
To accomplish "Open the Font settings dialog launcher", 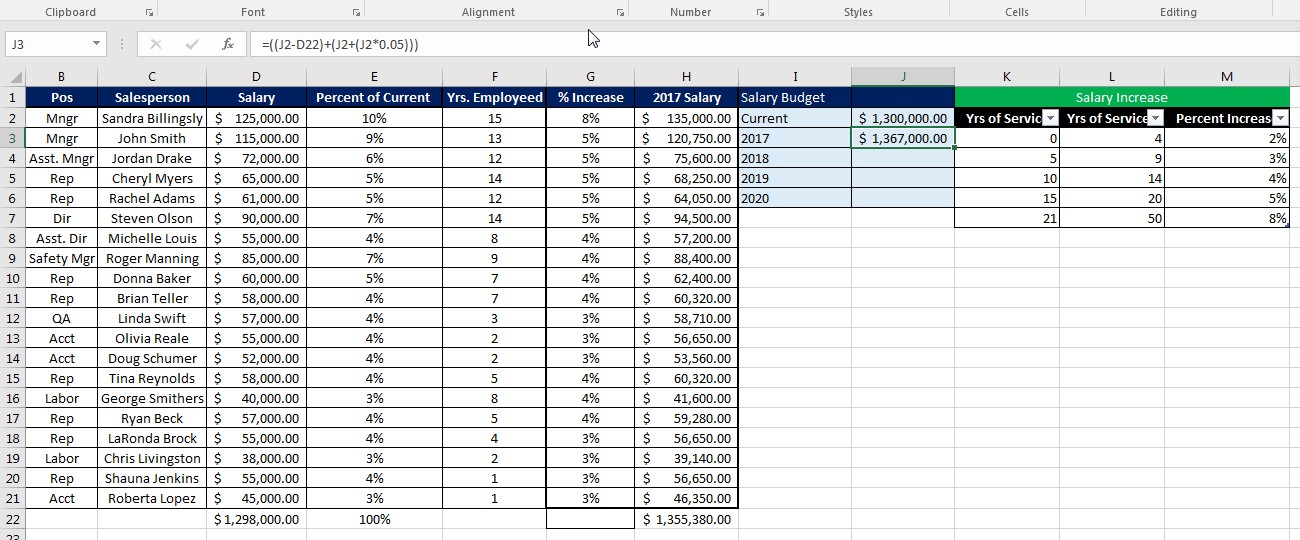I will click(355, 13).
